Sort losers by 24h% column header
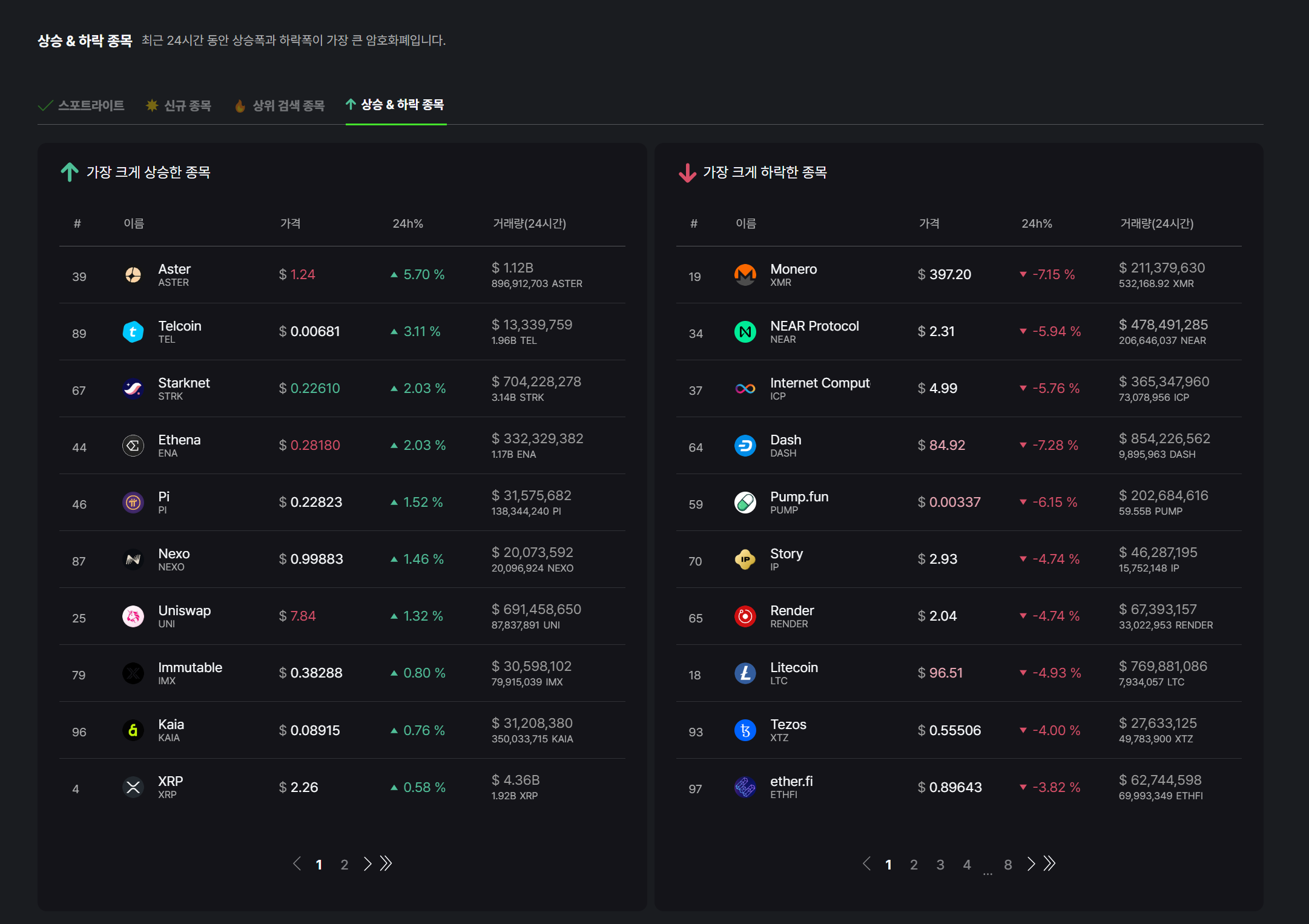This screenshot has width=1309, height=924. click(x=1037, y=223)
